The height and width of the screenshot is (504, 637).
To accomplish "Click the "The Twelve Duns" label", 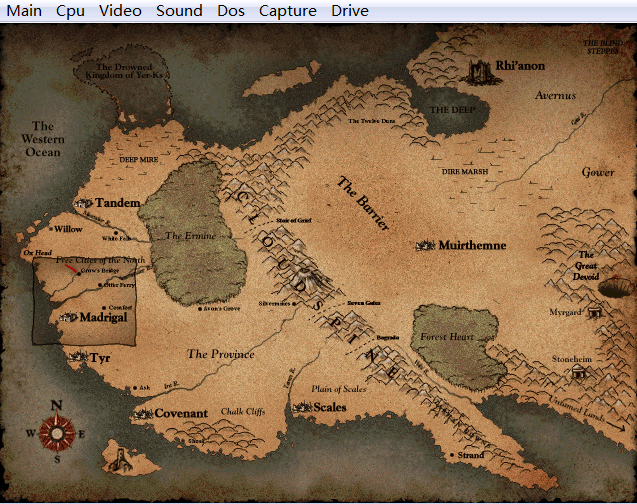I will [x=371, y=121].
